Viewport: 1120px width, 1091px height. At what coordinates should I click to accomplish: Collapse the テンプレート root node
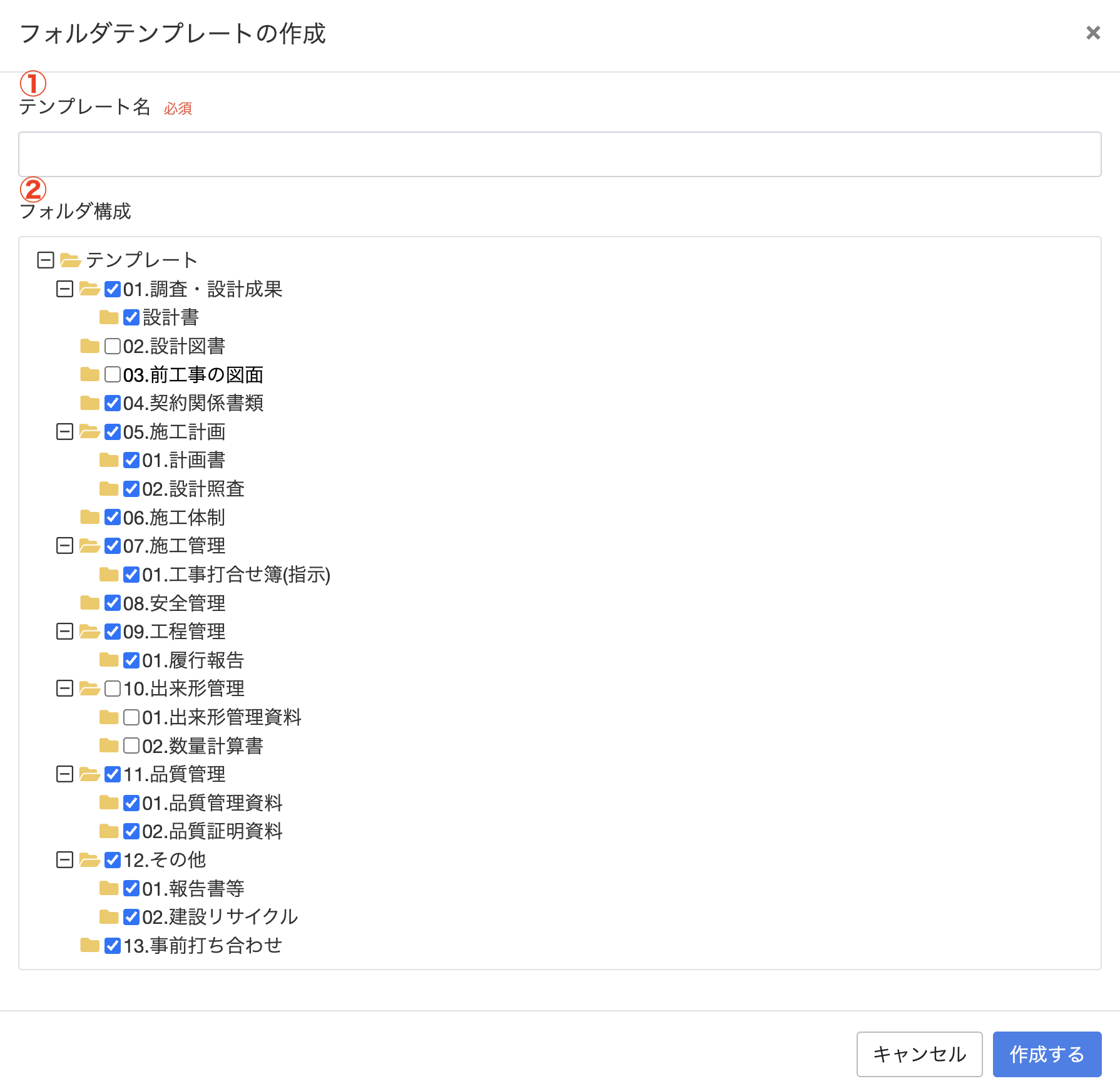[46, 260]
